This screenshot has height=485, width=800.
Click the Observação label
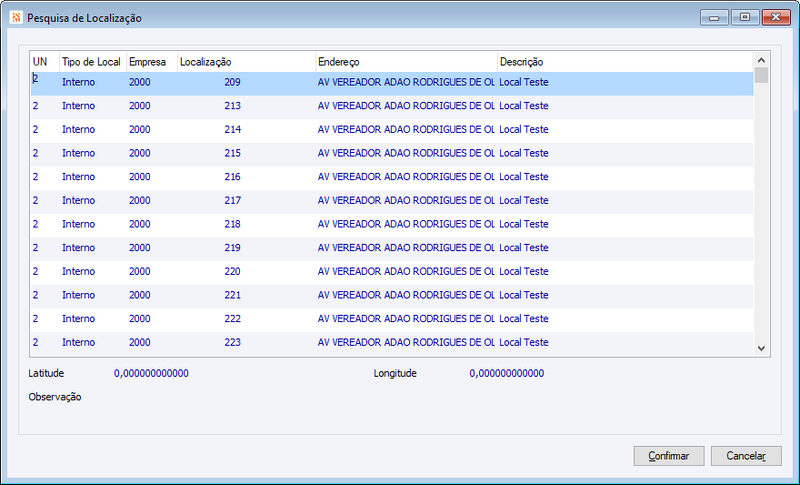tap(55, 397)
